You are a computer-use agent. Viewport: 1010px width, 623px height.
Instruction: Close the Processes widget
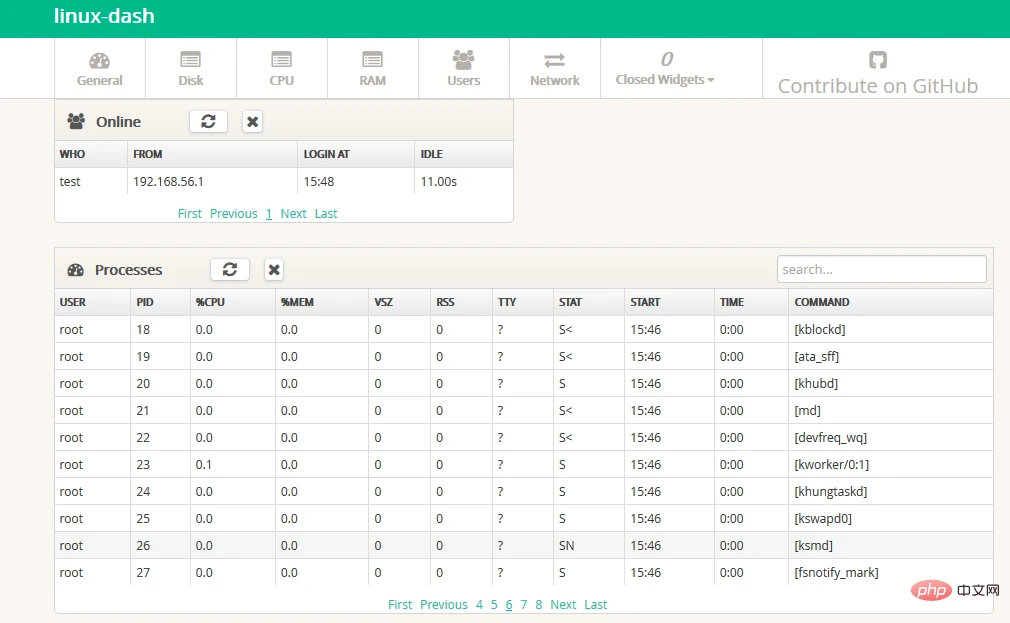[x=274, y=269]
